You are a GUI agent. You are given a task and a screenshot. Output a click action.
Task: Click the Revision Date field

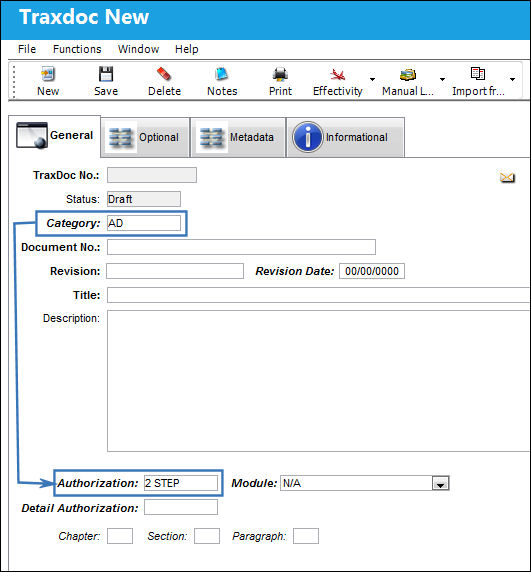point(372,271)
